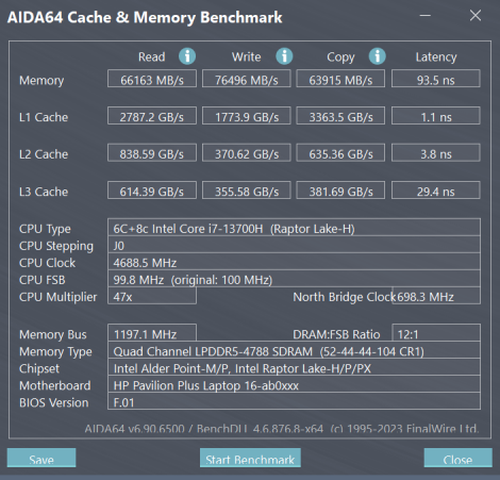Click the CPU Type field showing i7-13700H

(294, 227)
